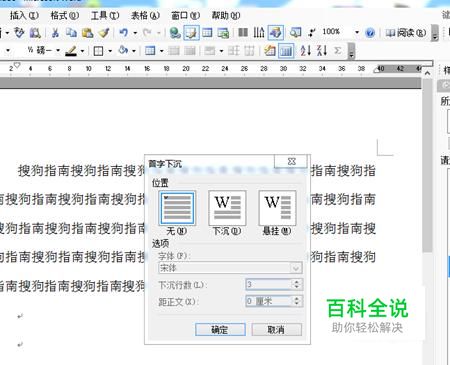Open the 窗口 (Window) menu
This screenshot has height=365, width=450.
(185, 15)
